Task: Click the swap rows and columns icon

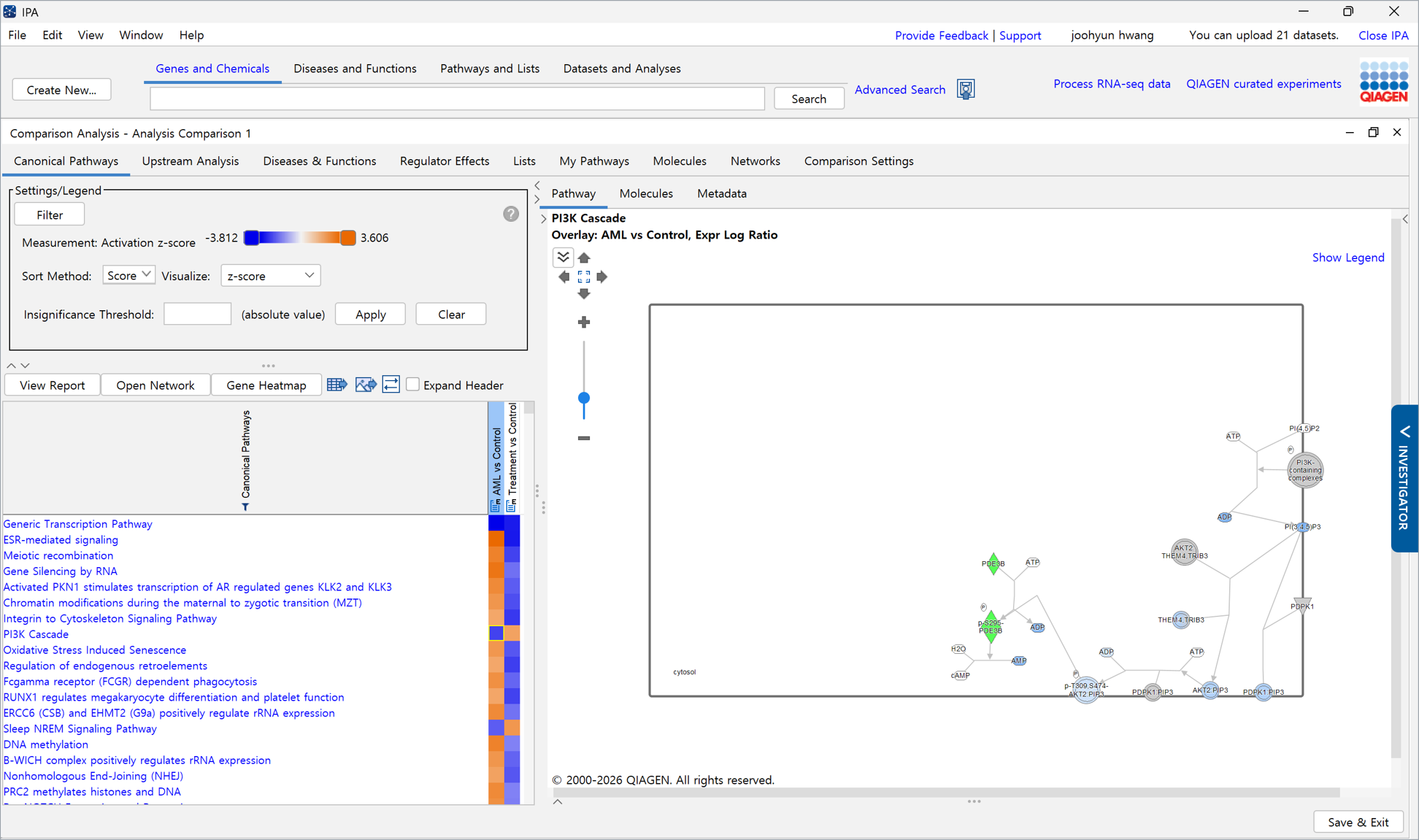Action: point(391,385)
